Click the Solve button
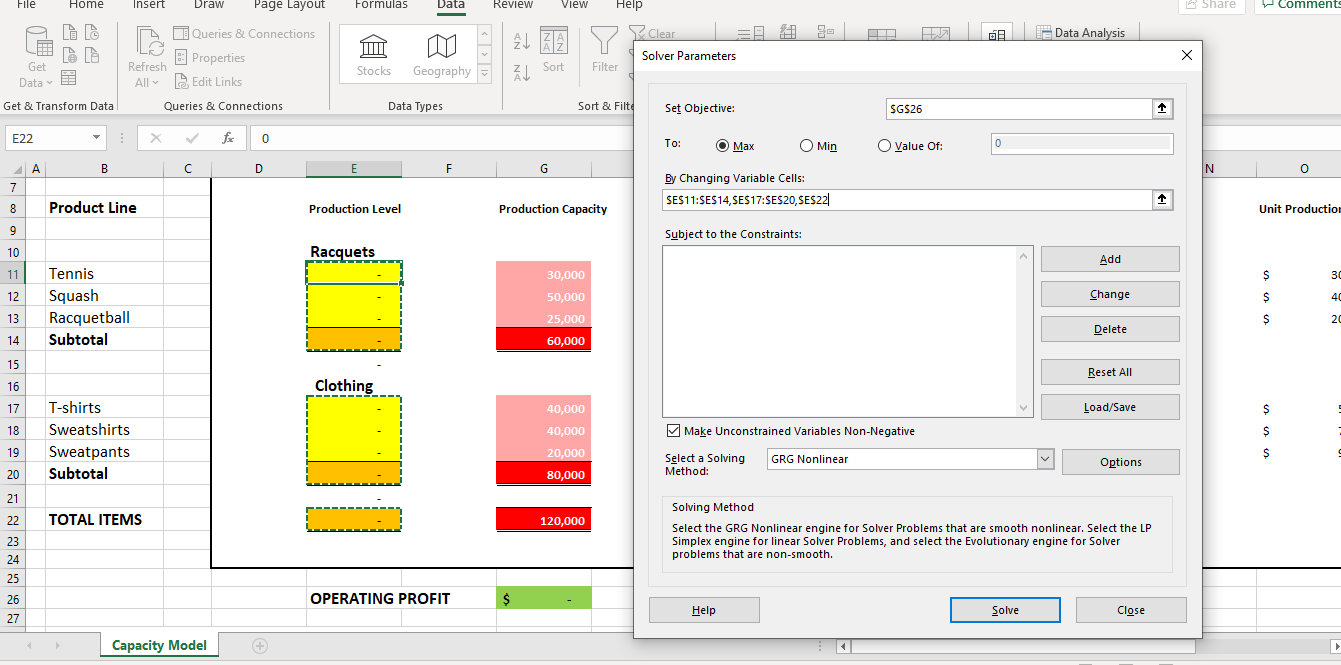The width and height of the screenshot is (1341, 665). [1005, 609]
